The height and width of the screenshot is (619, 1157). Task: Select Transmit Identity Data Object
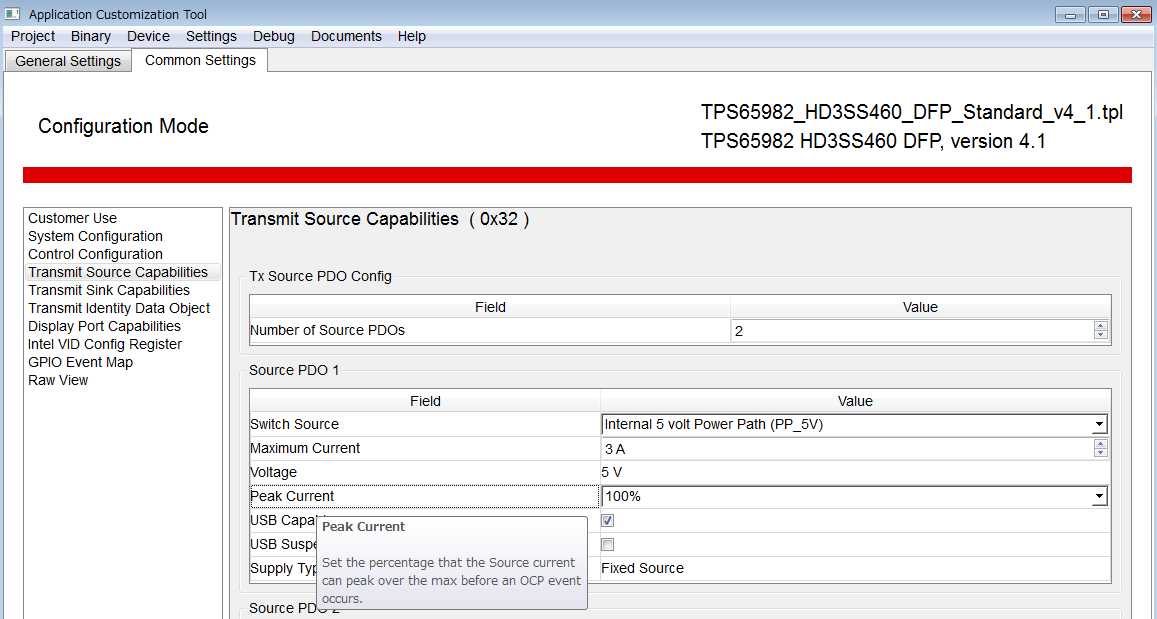click(119, 308)
